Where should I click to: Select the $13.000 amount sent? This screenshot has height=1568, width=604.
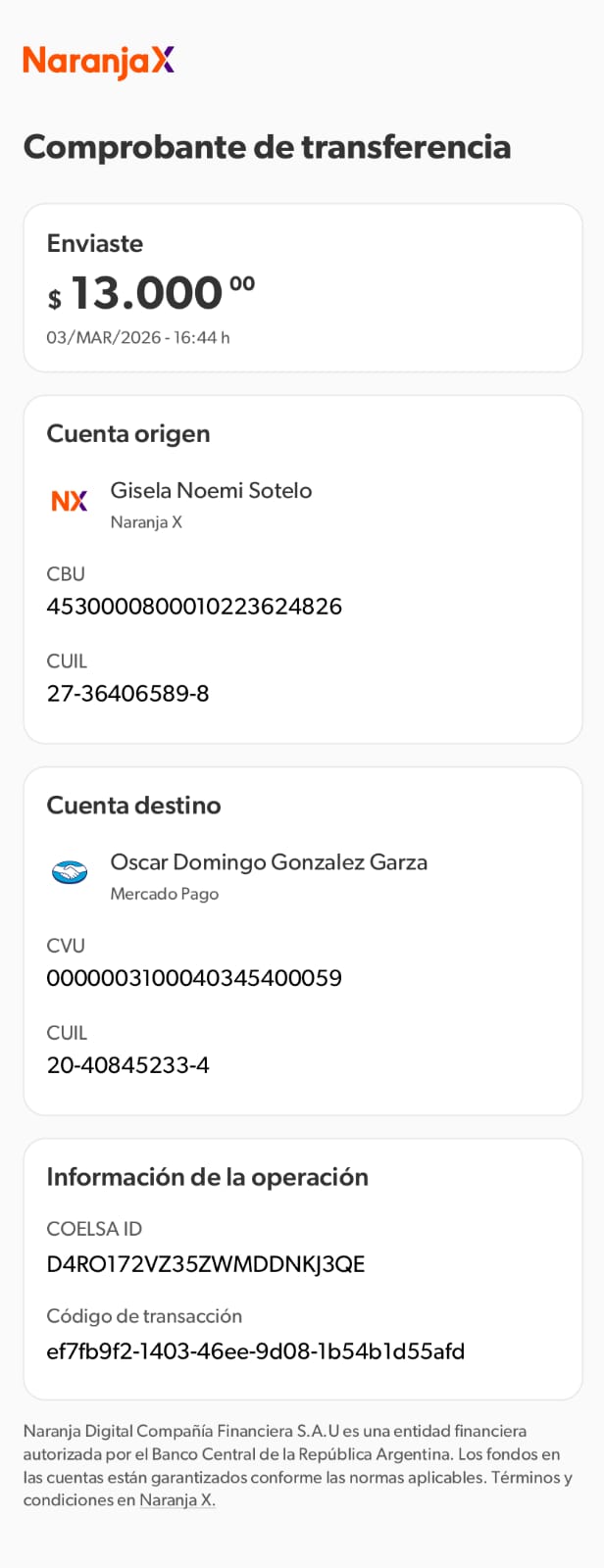click(x=147, y=293)
